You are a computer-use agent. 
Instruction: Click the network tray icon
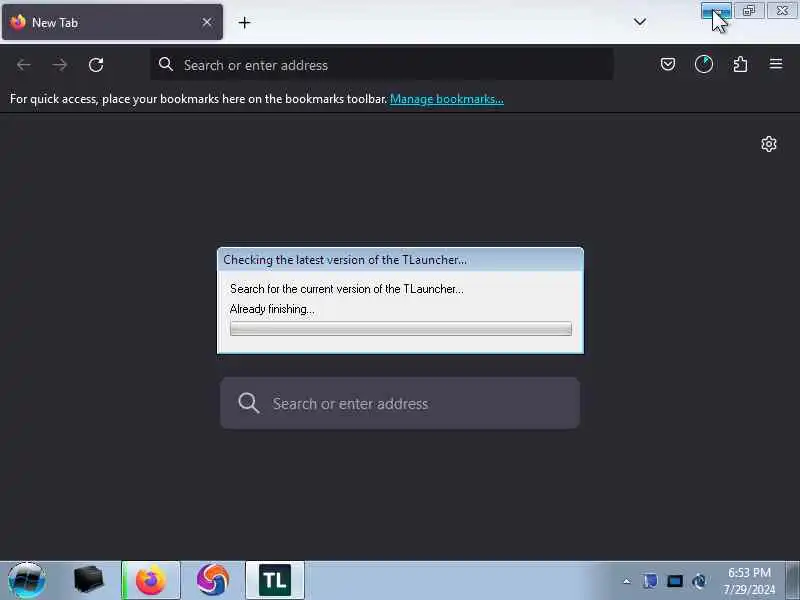(699, 581)
